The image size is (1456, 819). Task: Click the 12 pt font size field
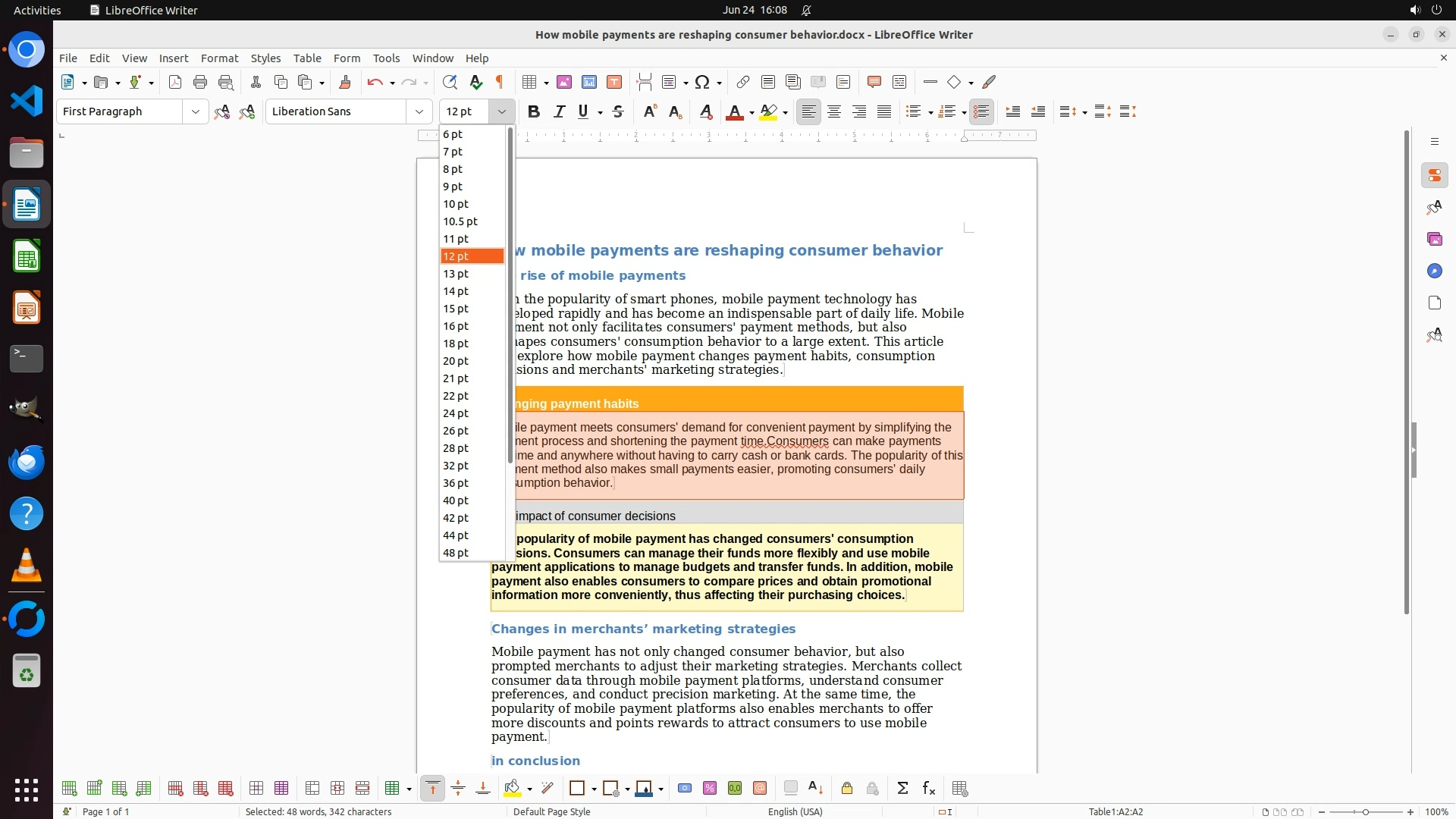click(x=463, y=111)
